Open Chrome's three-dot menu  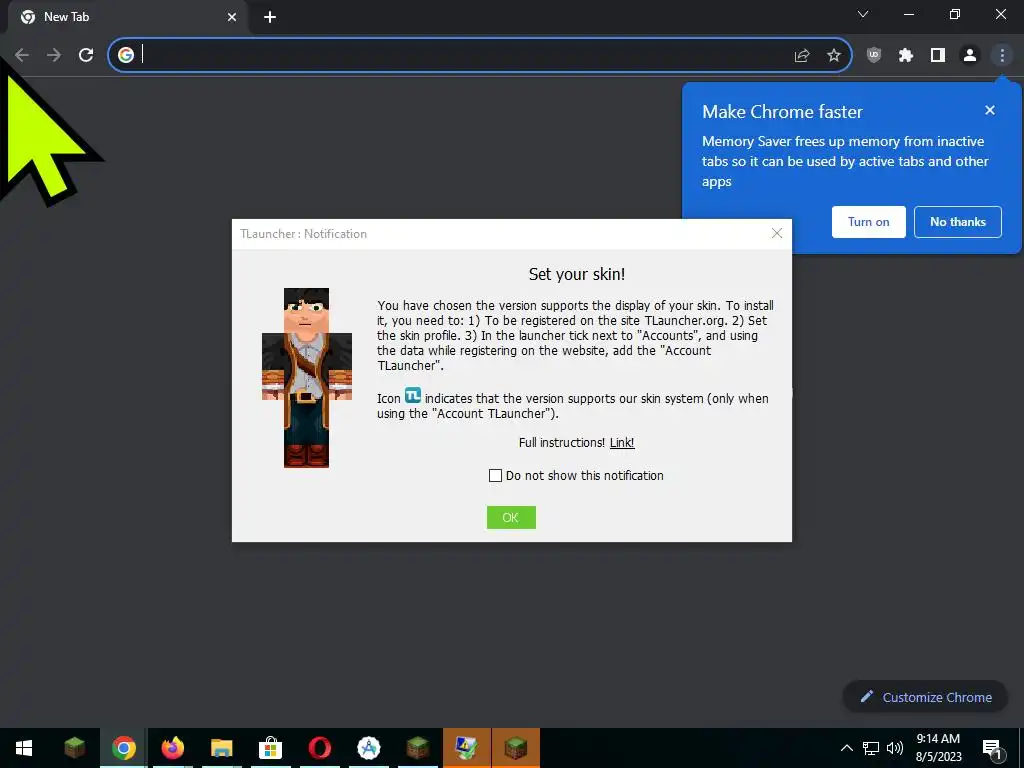[x=1002, y=56]
